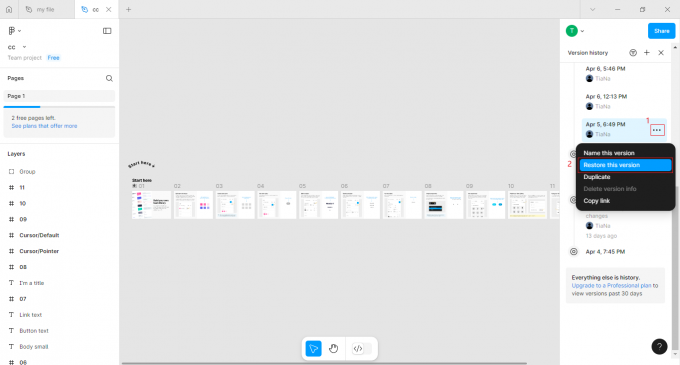The width and height of the screenshot is (680, 365).
Task: Select the Hand tool
Action: coord(333,349)
